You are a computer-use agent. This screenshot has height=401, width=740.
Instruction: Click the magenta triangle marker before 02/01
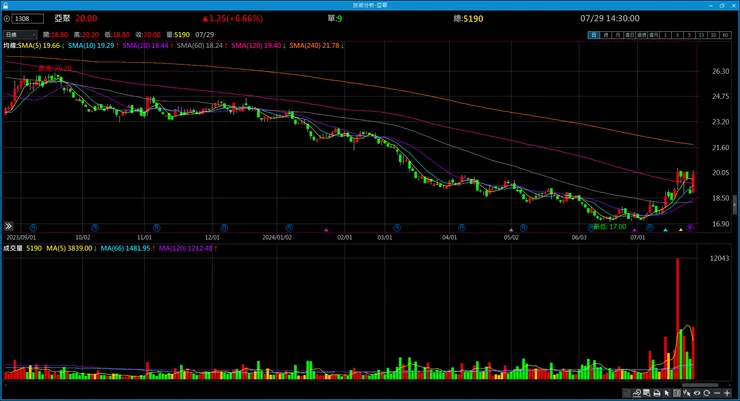point(326,230)
